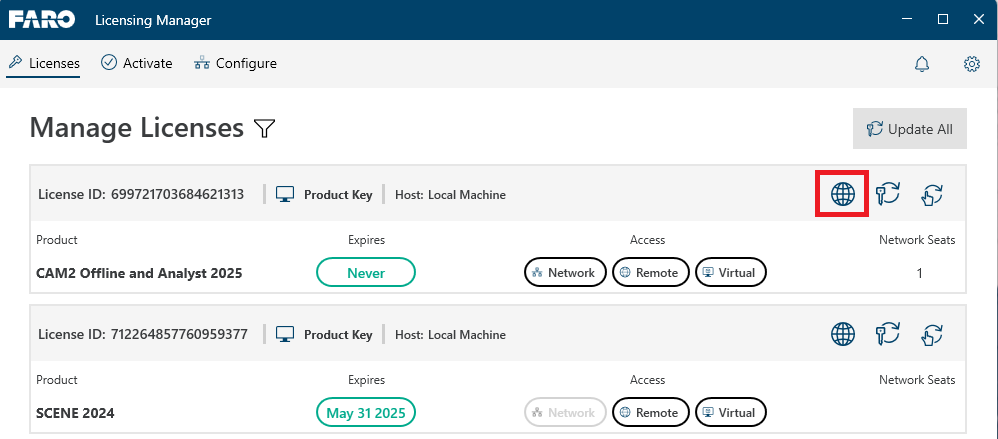998x439 pixels.
Task: Toggle Remote access for SCENE 2024
Action: point(650,412)
